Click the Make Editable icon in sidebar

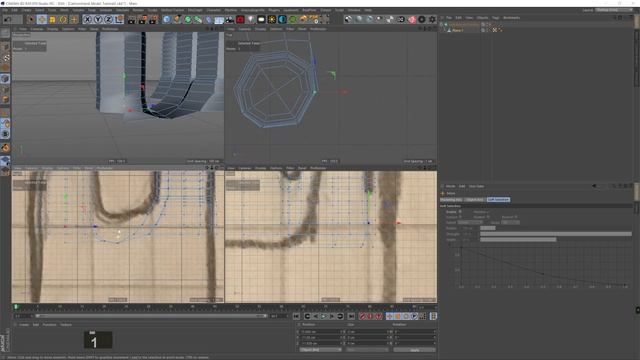5,33
